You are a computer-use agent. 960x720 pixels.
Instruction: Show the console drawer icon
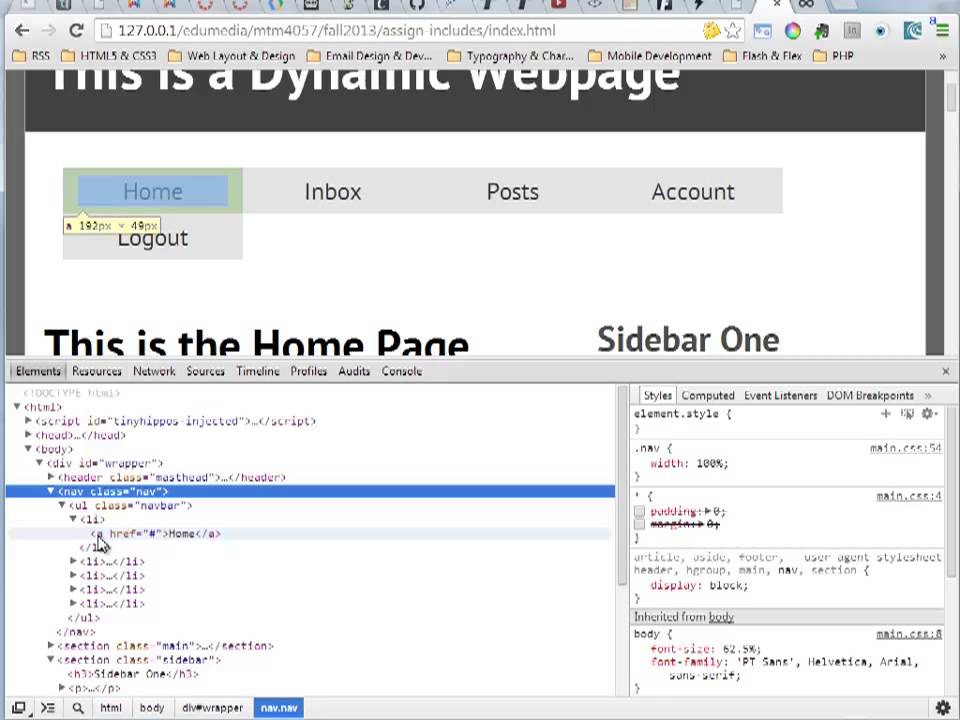click(x=48, y=708)
